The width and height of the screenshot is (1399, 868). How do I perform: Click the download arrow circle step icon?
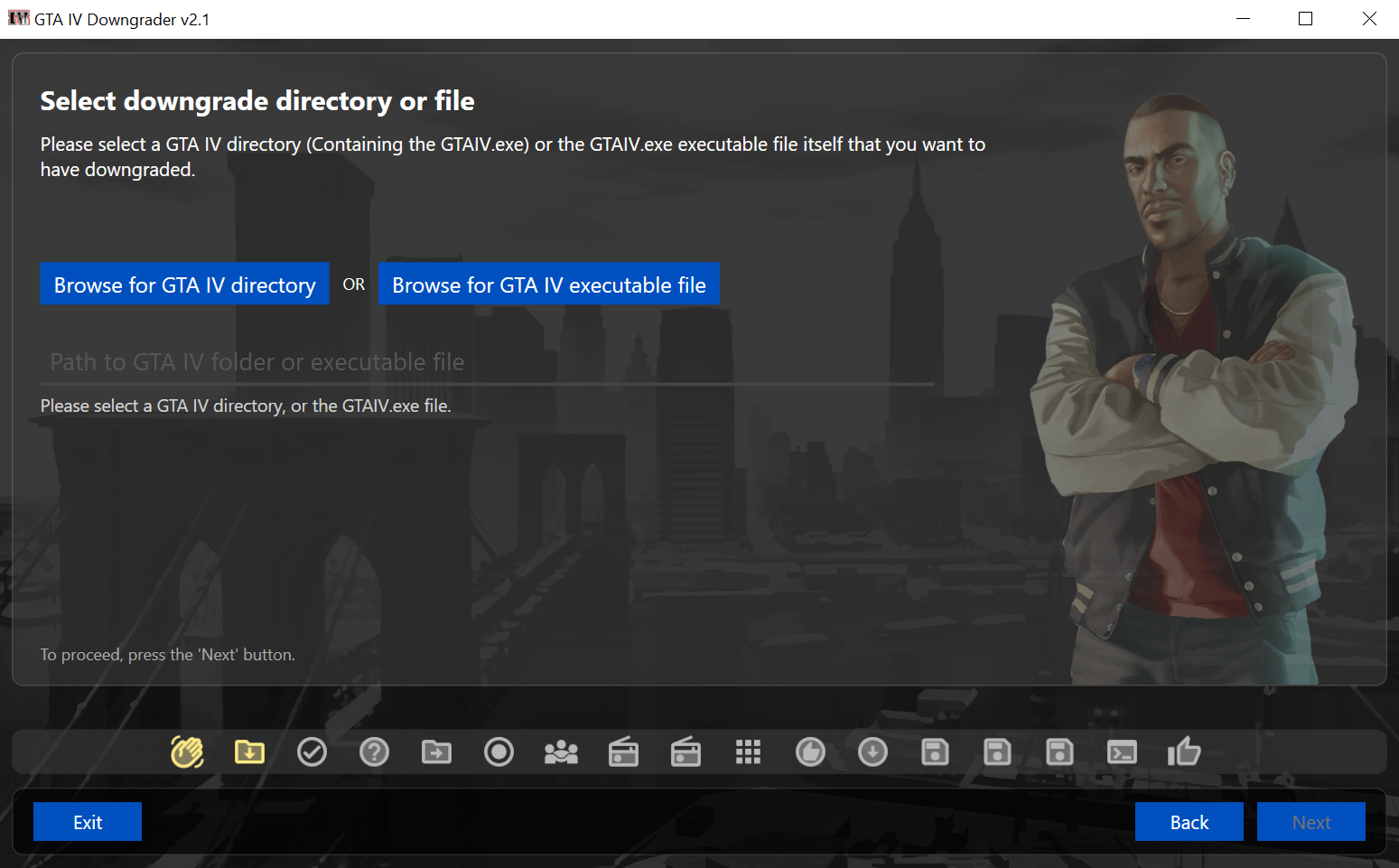(872, 751)
